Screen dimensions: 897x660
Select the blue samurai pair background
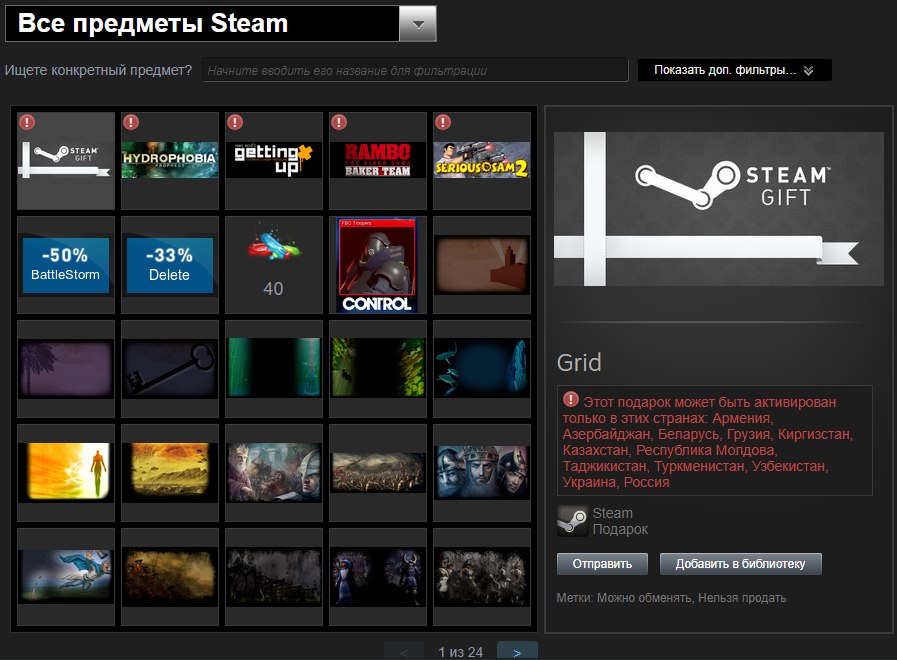click(x=378, y=577)
